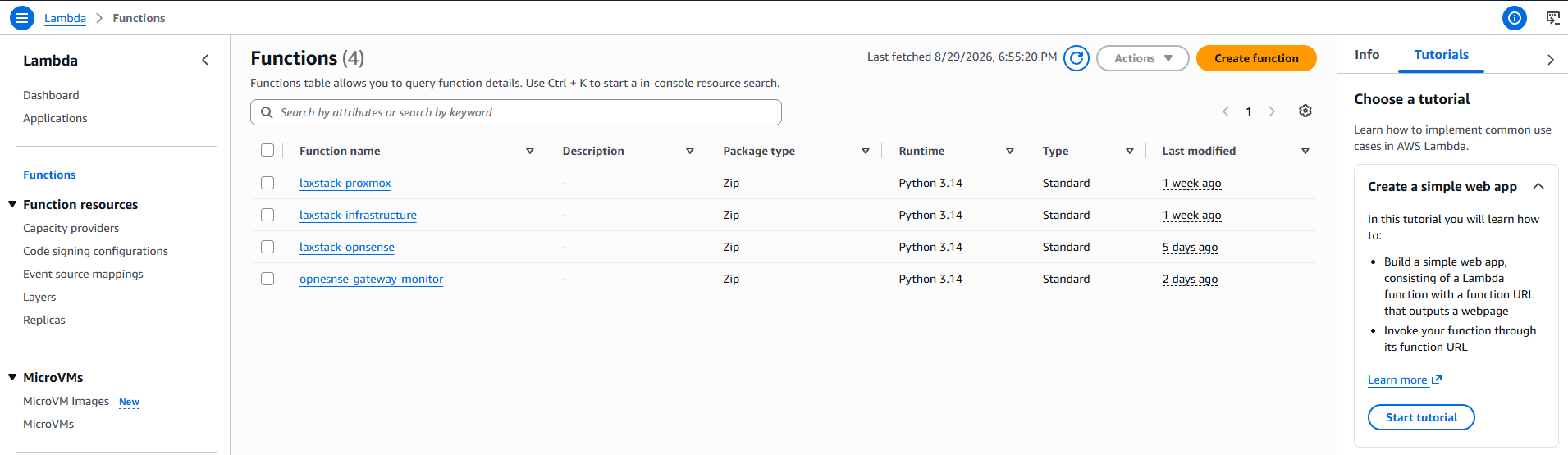Sort by Package type column arrow

click(866, 151)
